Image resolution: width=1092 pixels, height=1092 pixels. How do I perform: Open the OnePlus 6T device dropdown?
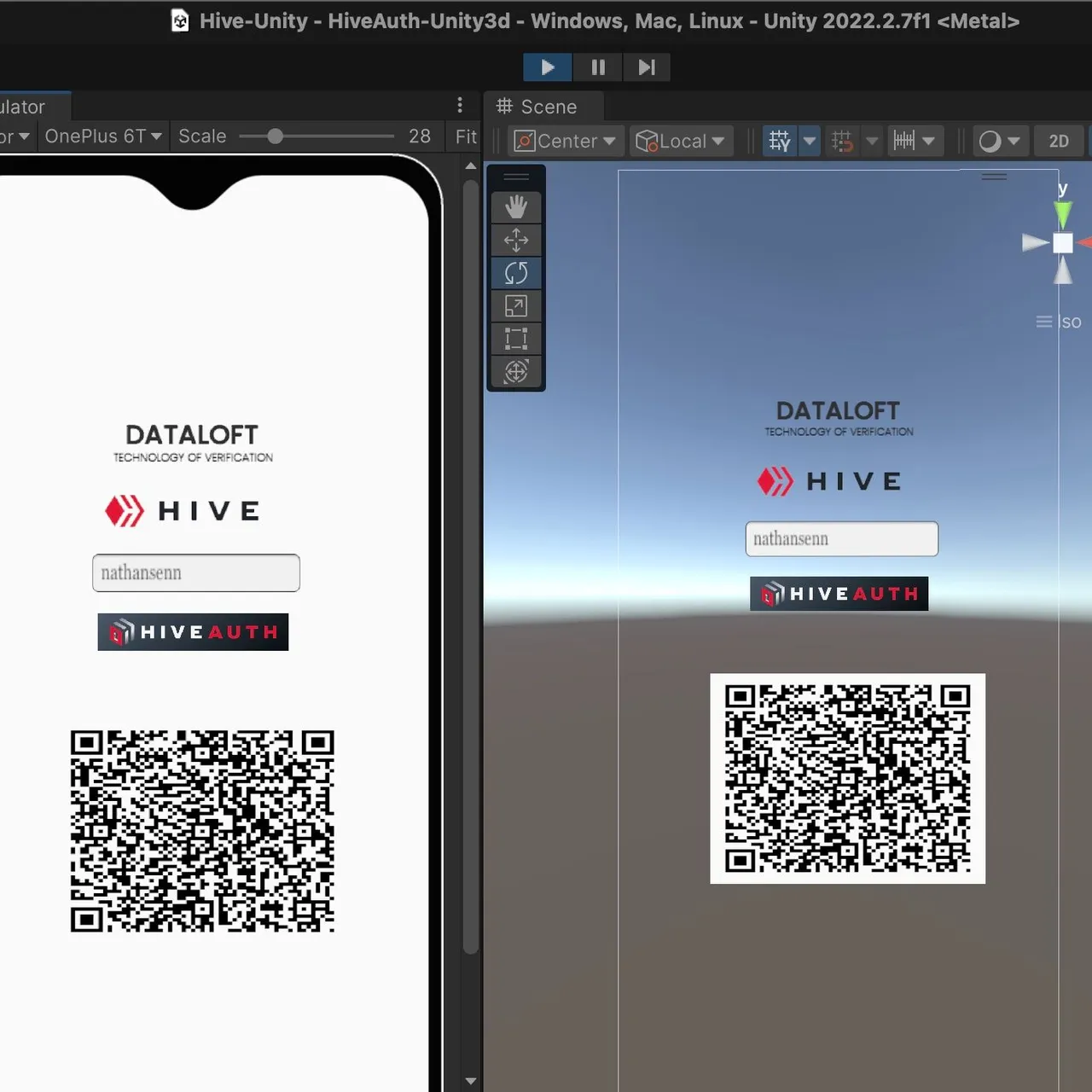(x=102, y=136)
